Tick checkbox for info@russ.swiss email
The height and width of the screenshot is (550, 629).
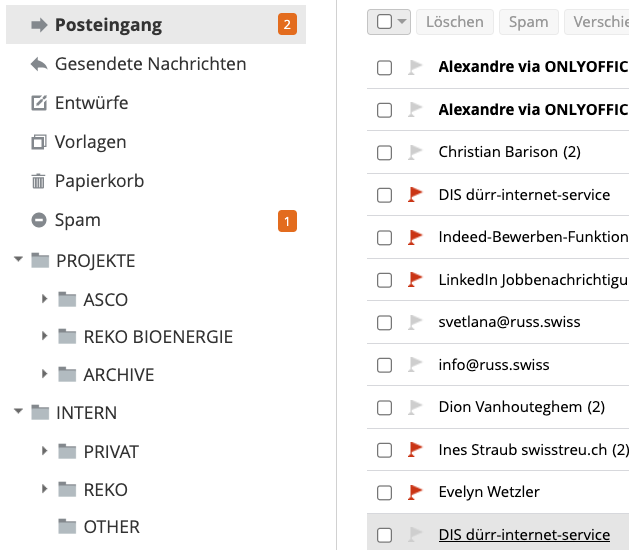(384, 365)
